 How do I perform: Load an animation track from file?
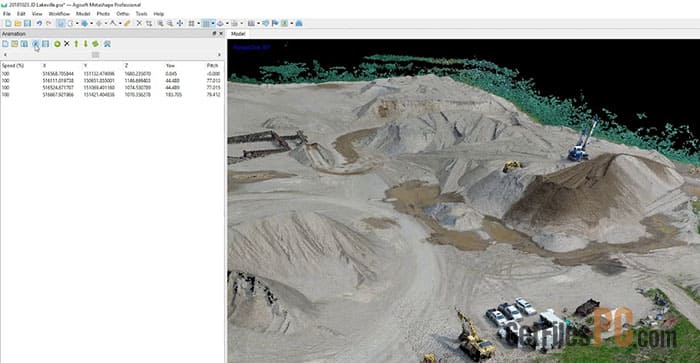coord(15,44)
